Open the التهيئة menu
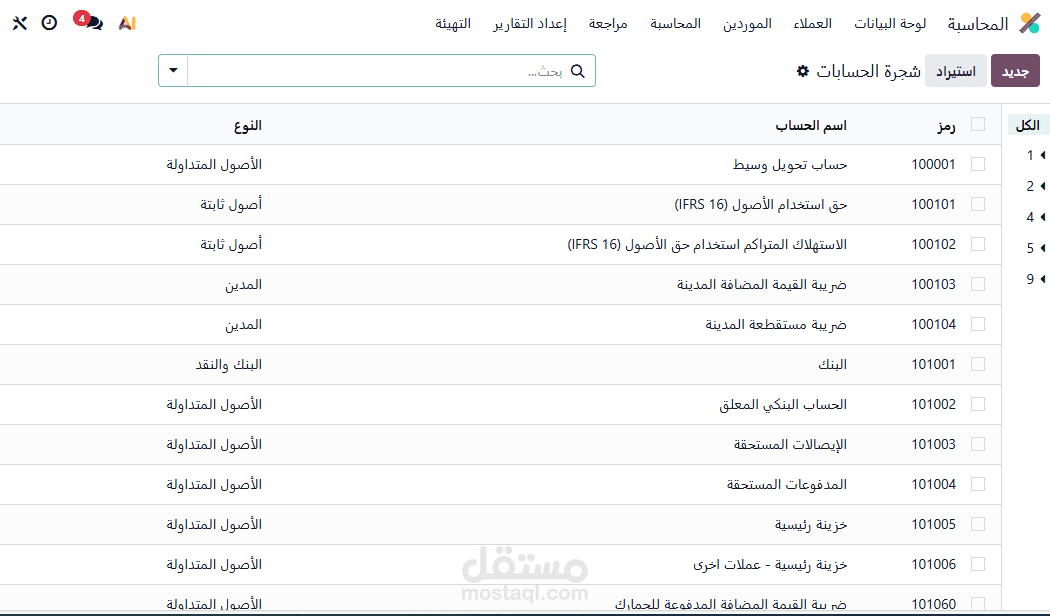The image size is (1050, 616). click(x=455, y=24)
